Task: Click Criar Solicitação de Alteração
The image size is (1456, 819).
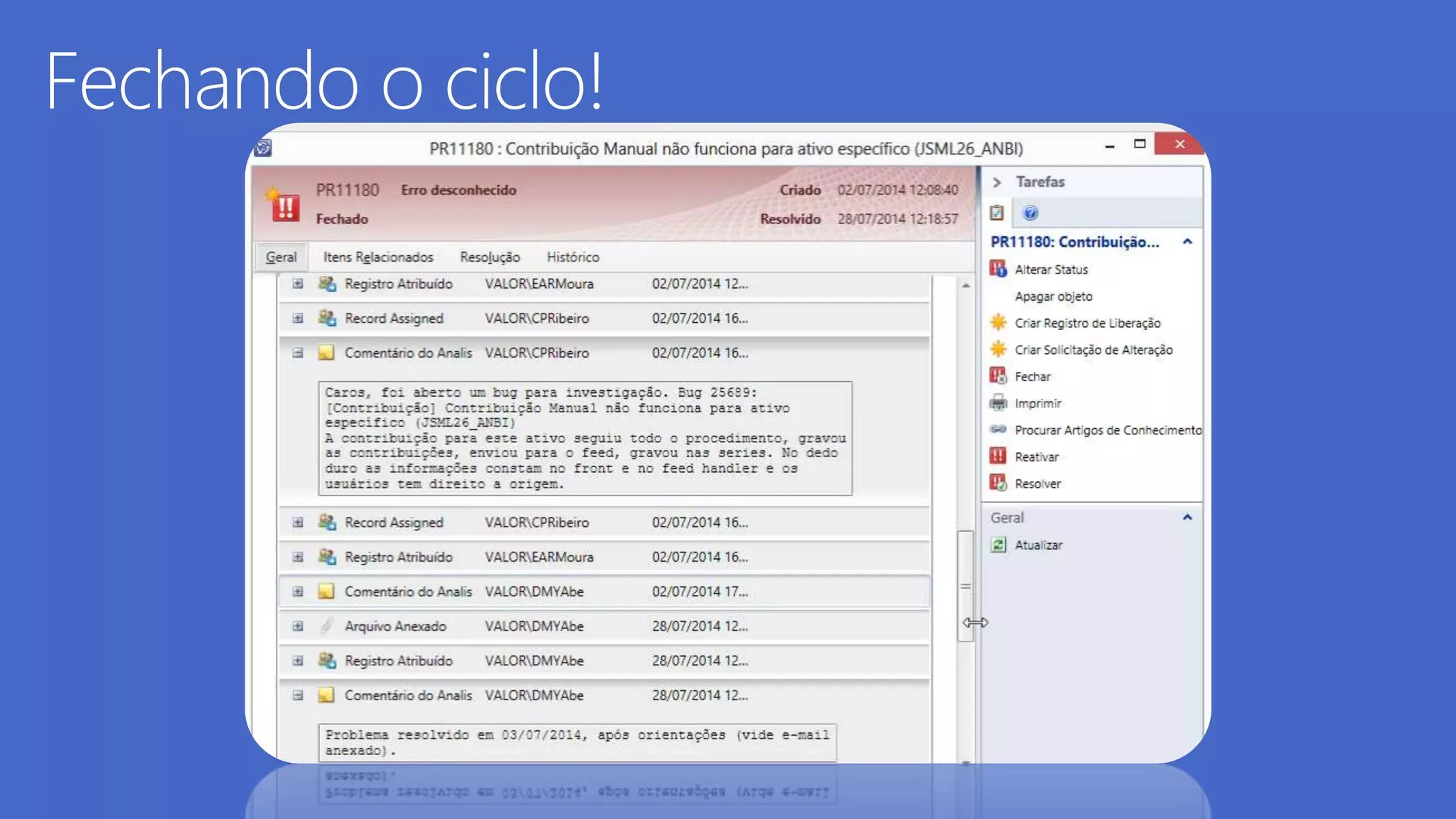Action: (1093, 350)
